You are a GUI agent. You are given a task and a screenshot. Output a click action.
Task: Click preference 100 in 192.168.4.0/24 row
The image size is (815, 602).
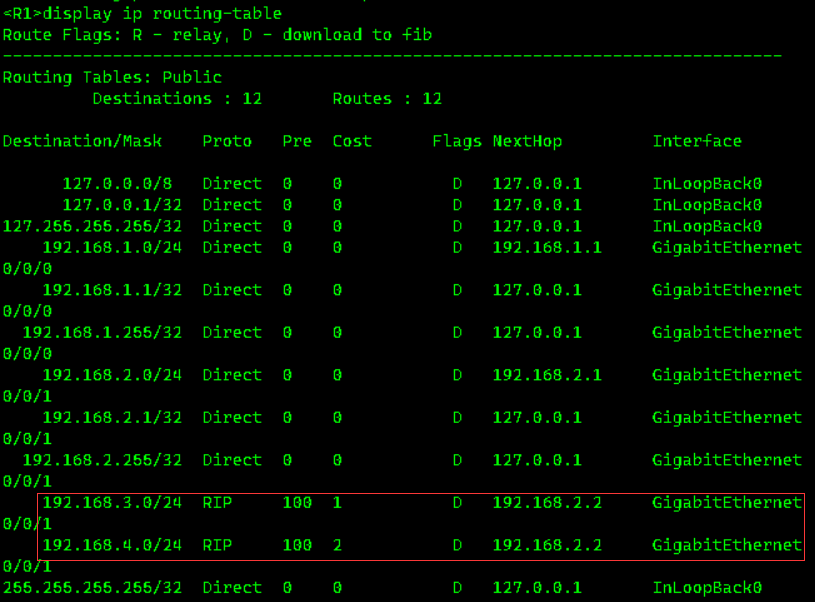(297, 545)
